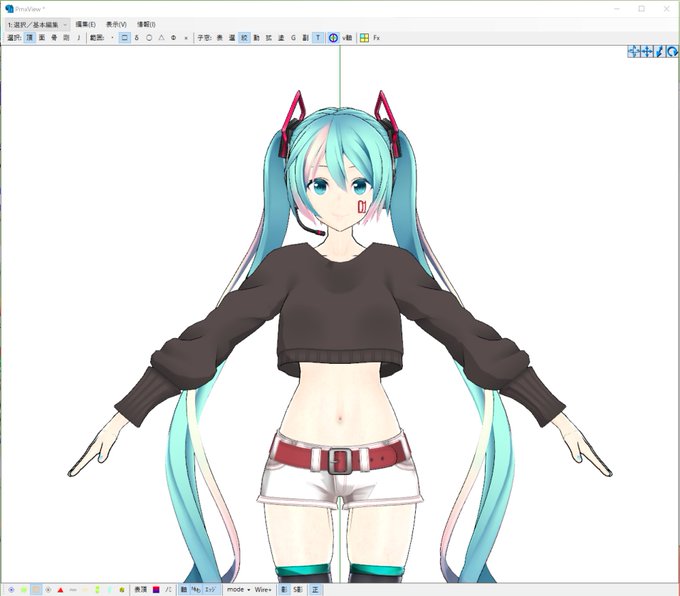Screen dimensions: 680x596
Task: Open the G sub-window button
Action: pos(293,38)
